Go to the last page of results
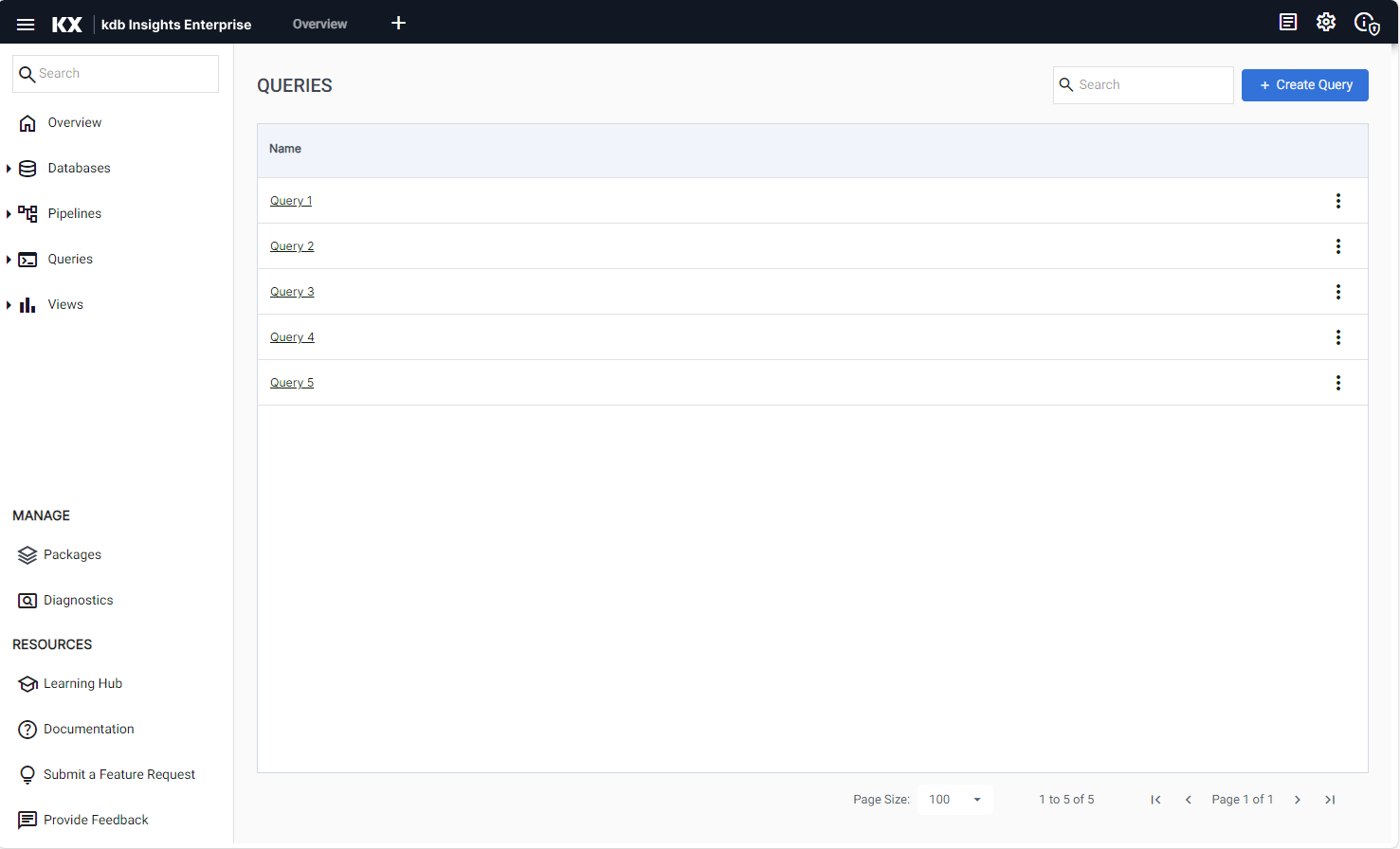The width and height of the screenshot is (1400, 849). point(1330,800)
